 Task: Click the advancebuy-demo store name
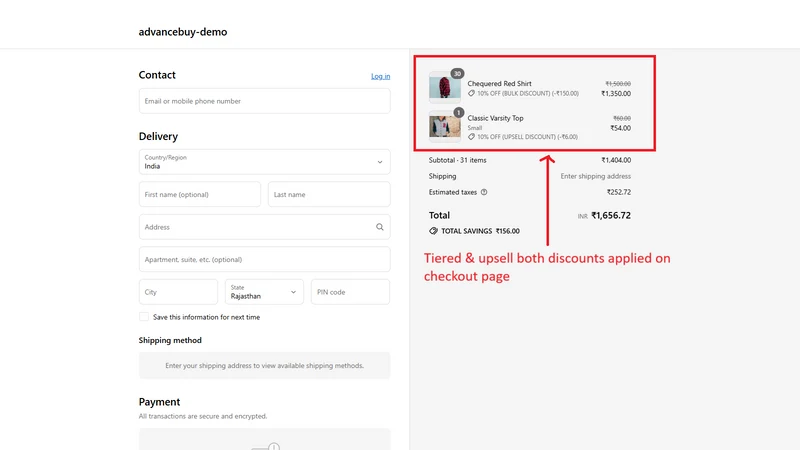click(183, 32)
